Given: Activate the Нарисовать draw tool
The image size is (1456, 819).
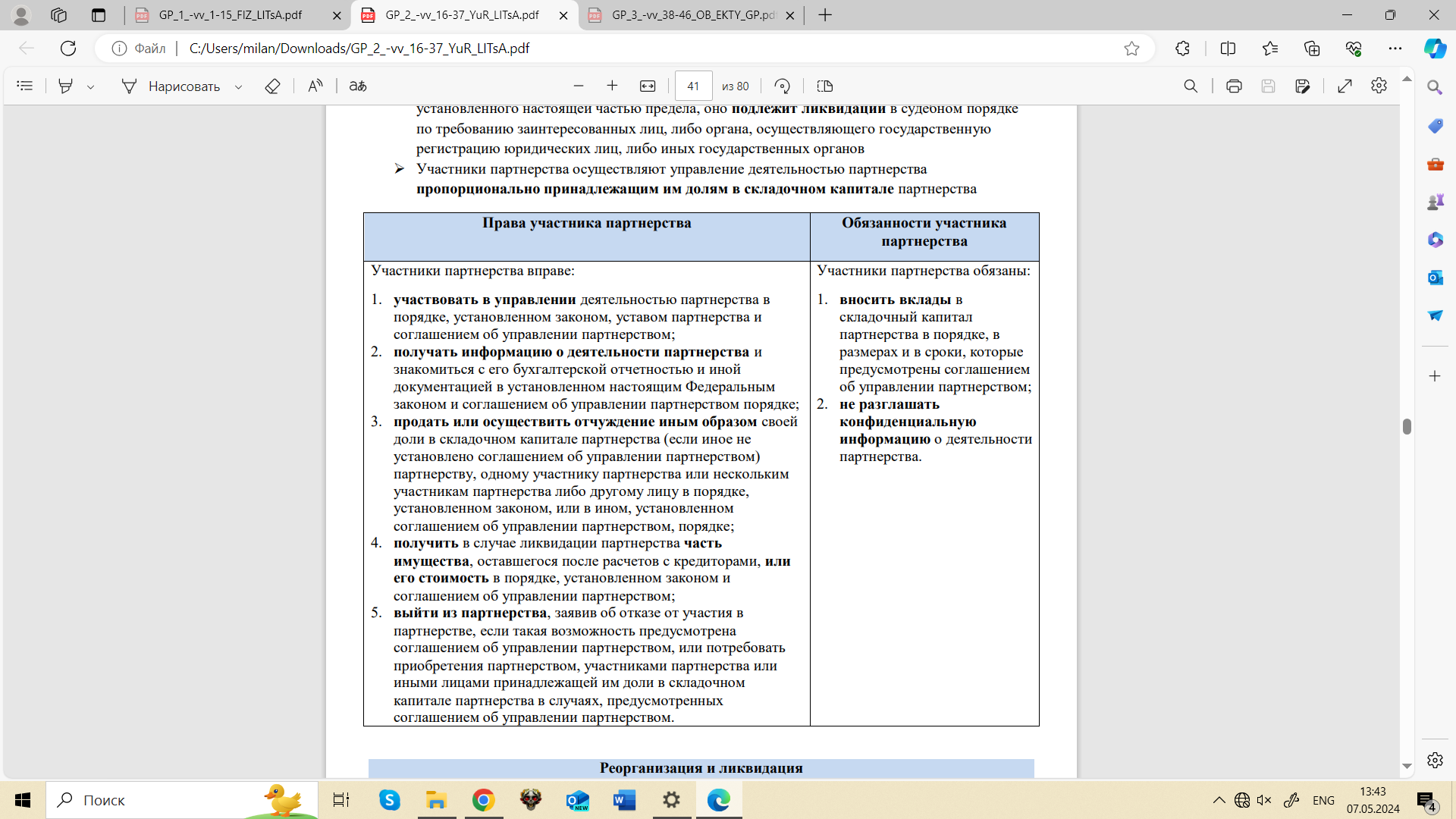Looking at the screenshot, I should (x=171, y=86).
